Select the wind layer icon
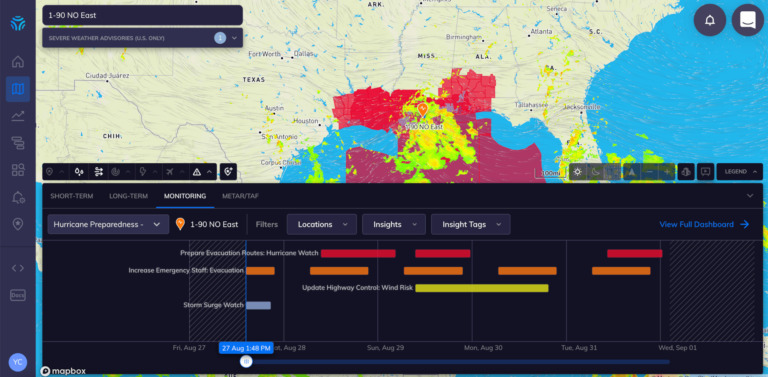 pos(99,172)
